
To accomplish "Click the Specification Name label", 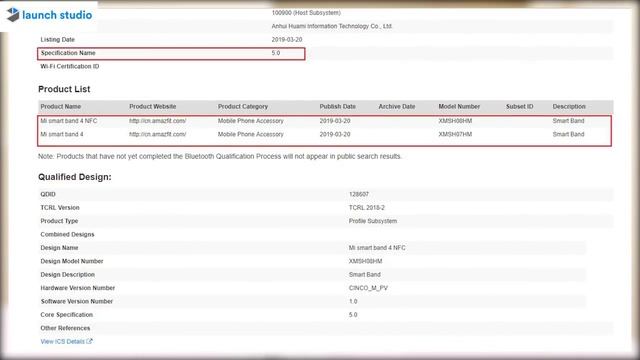I will 68,53.
